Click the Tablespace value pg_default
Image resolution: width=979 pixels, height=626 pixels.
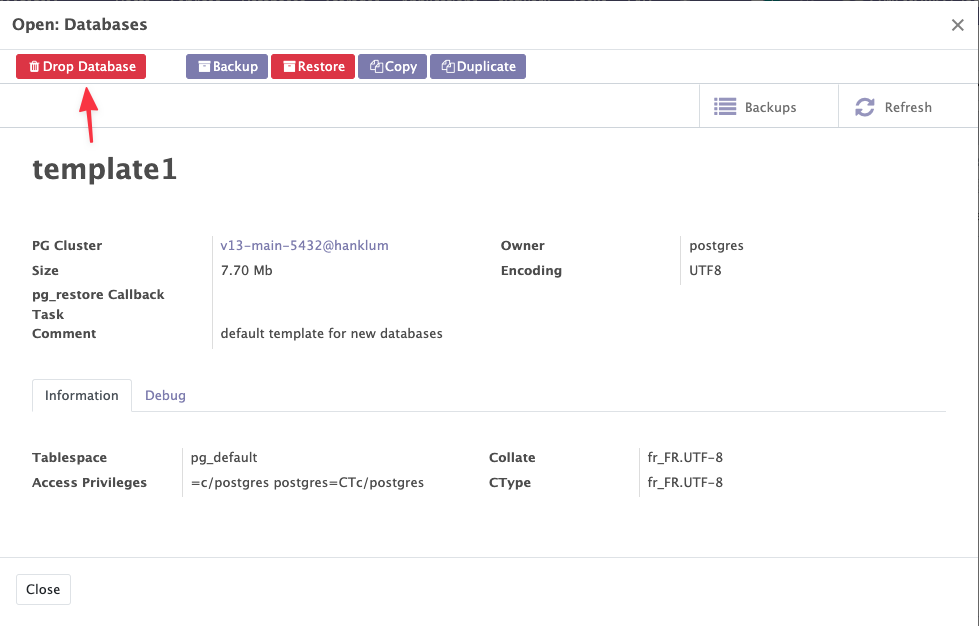(x=224, y=457)
